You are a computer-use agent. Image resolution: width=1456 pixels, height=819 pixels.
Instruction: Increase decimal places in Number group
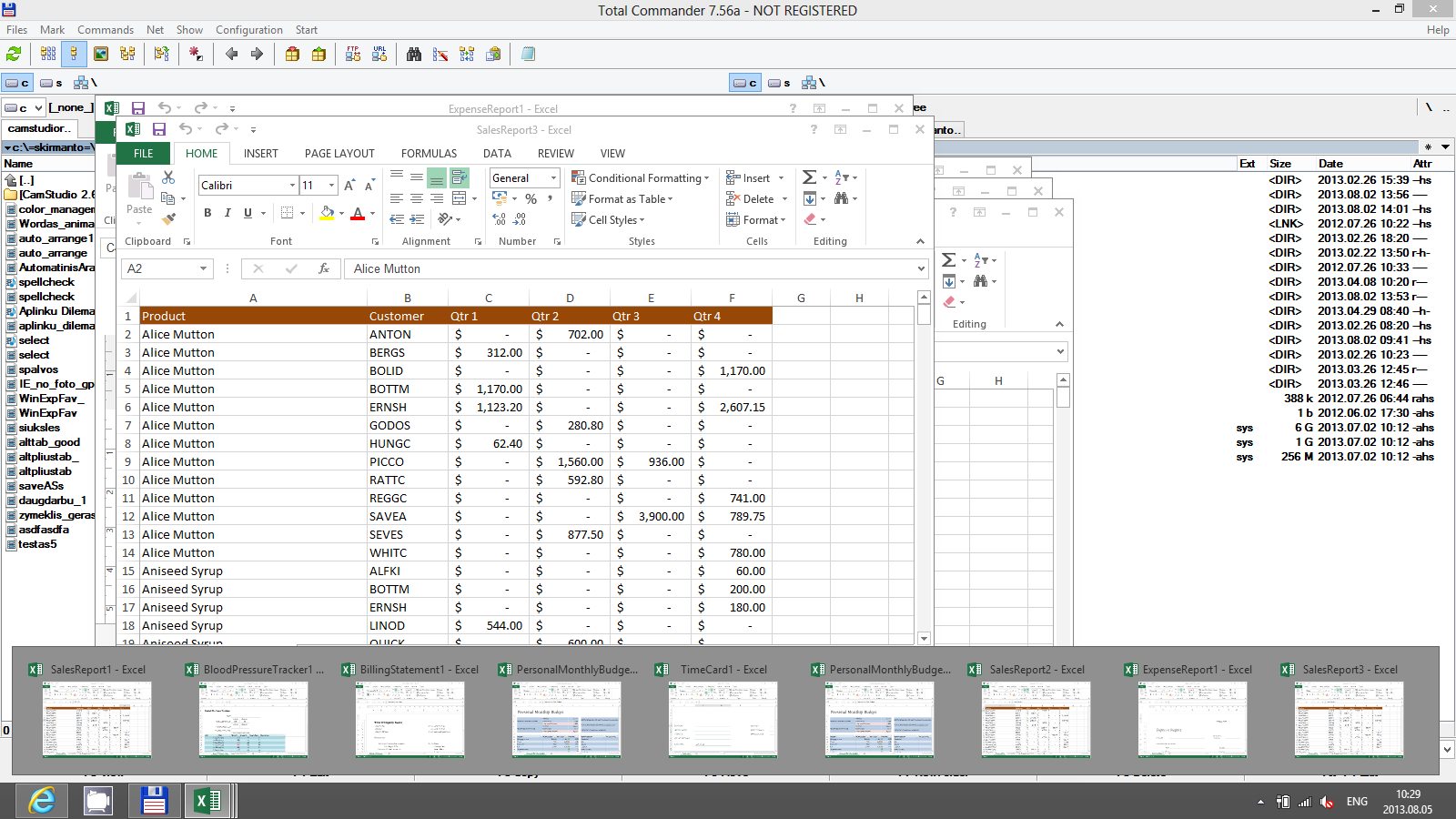[500, 219]
